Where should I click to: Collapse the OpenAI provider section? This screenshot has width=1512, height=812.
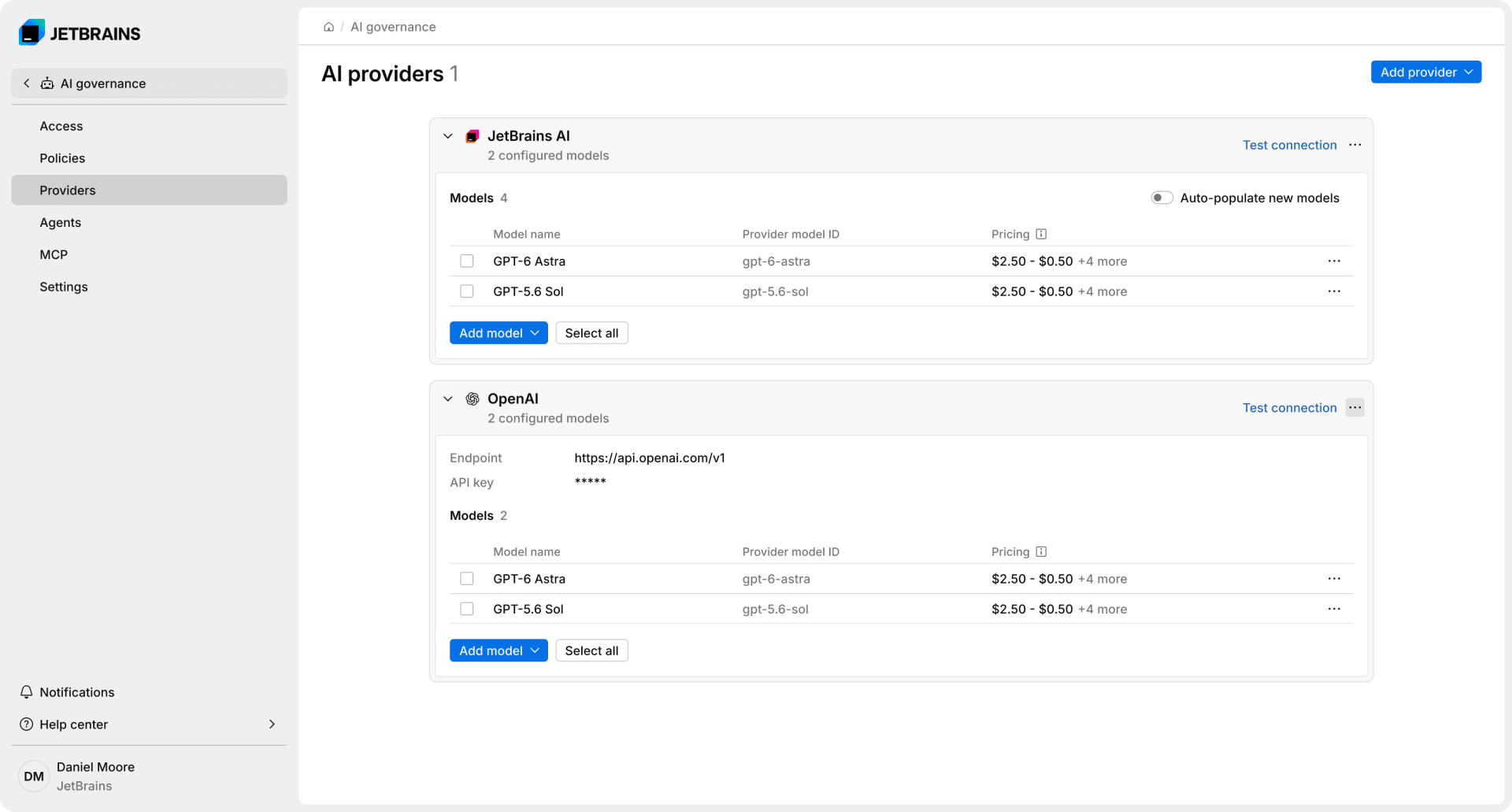pos(448,399)
